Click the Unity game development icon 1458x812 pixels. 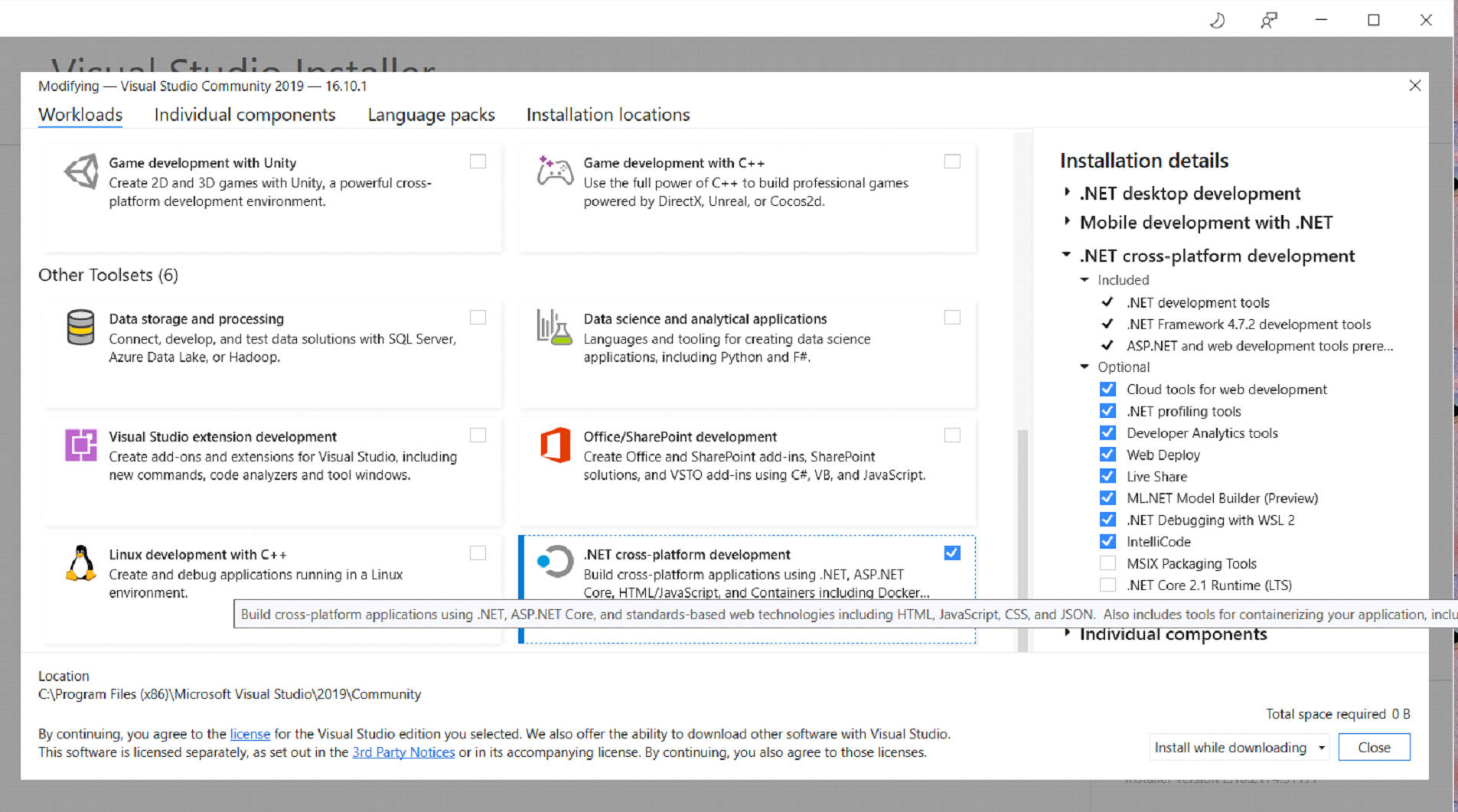[81, 171]
